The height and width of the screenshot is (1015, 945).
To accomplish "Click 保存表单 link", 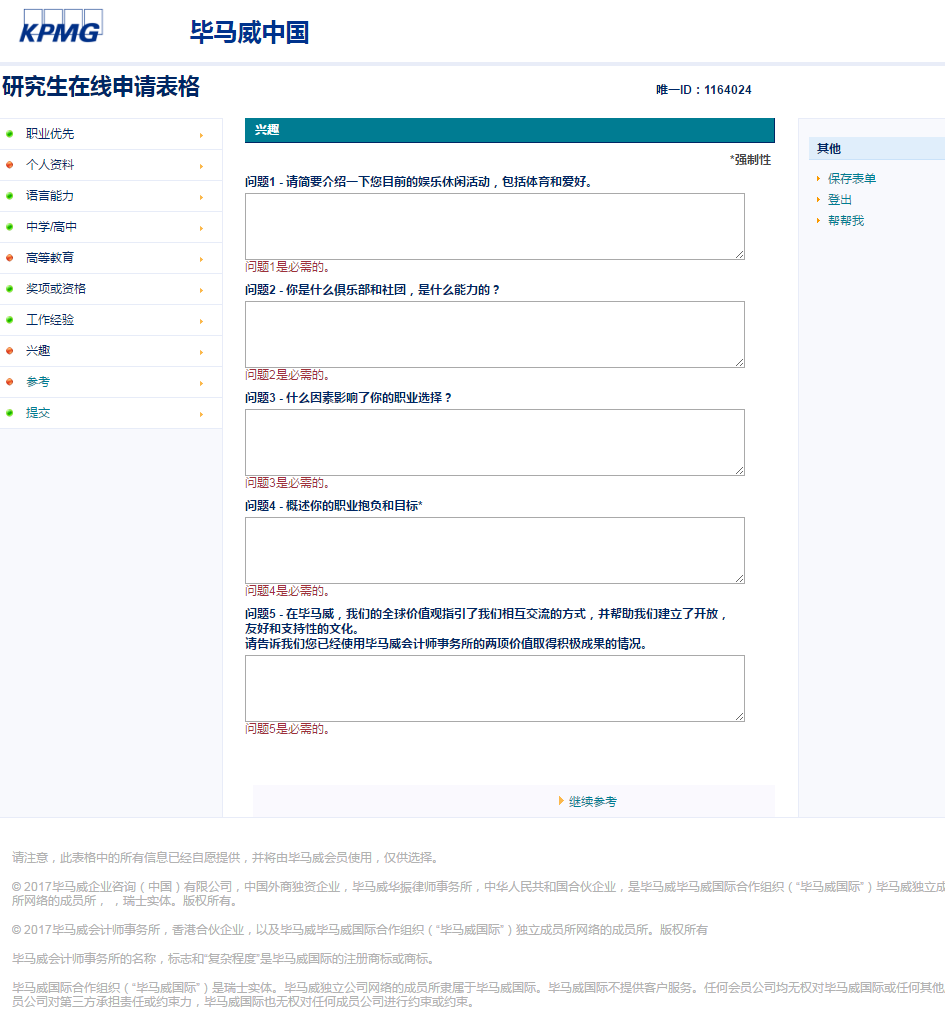I will tap(852, 179).
